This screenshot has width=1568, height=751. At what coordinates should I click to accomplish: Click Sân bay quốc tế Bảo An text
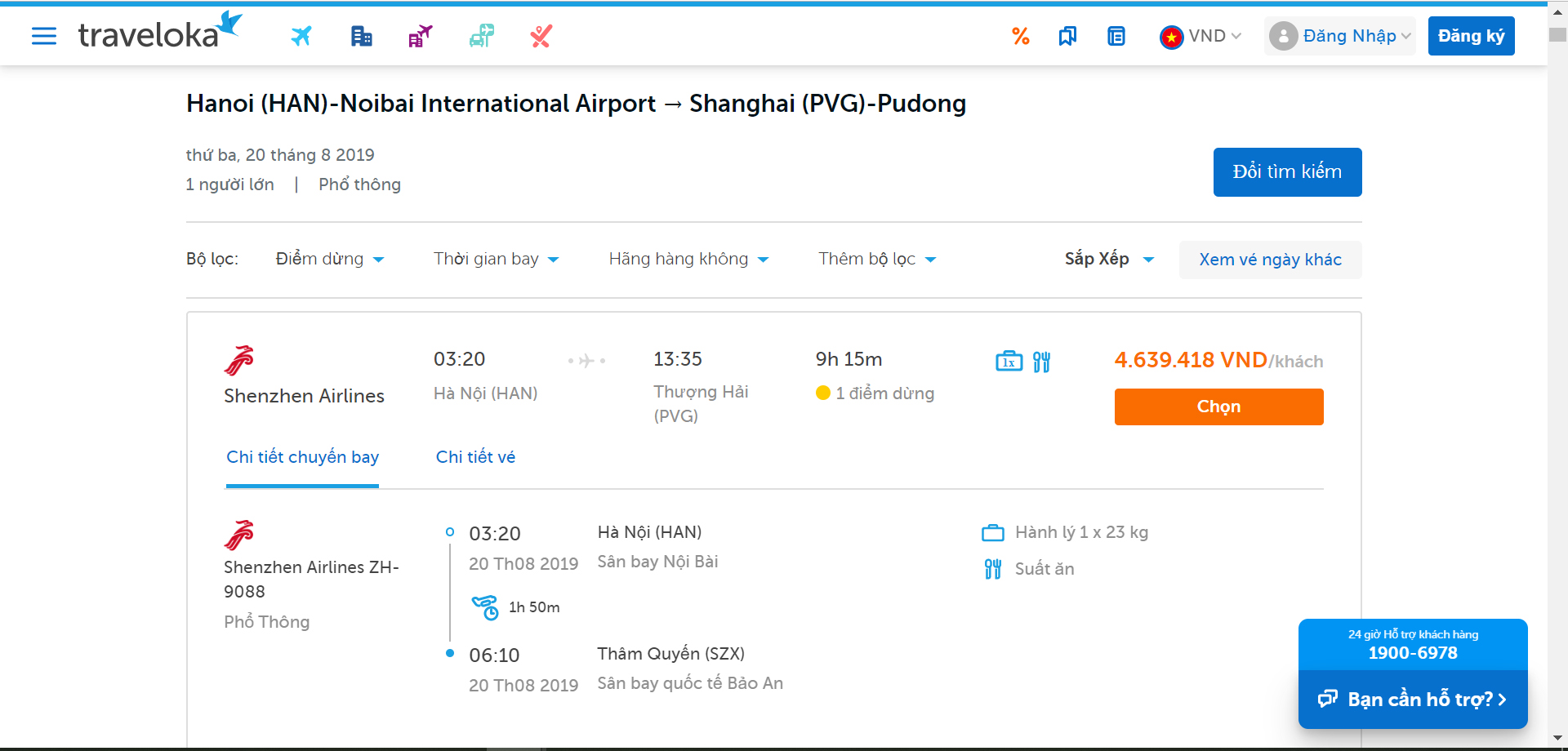(x=690, y=683)
